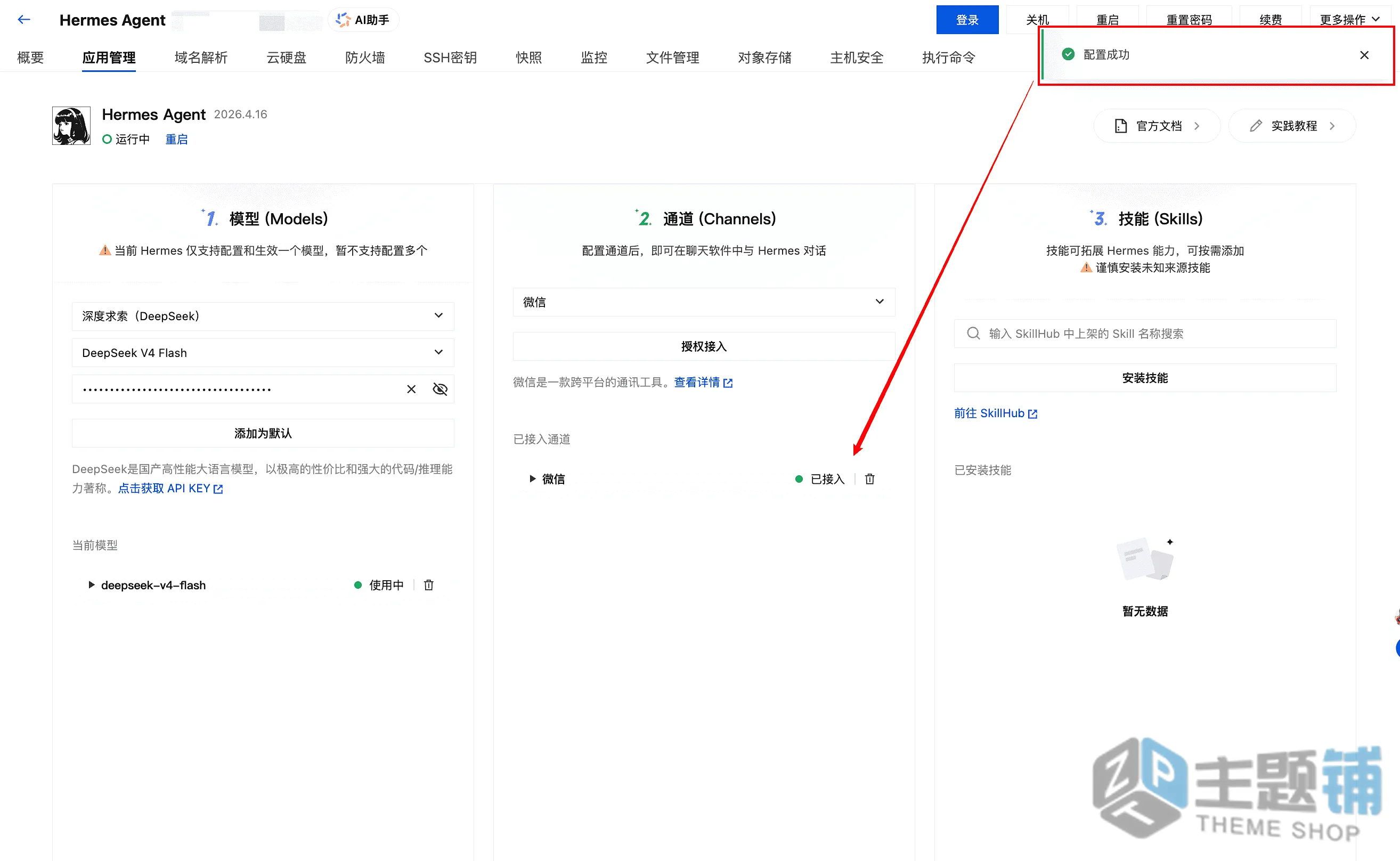
Task: Clear the API key with the X icon
Action: pyautogui.click(x=411, y=389)
